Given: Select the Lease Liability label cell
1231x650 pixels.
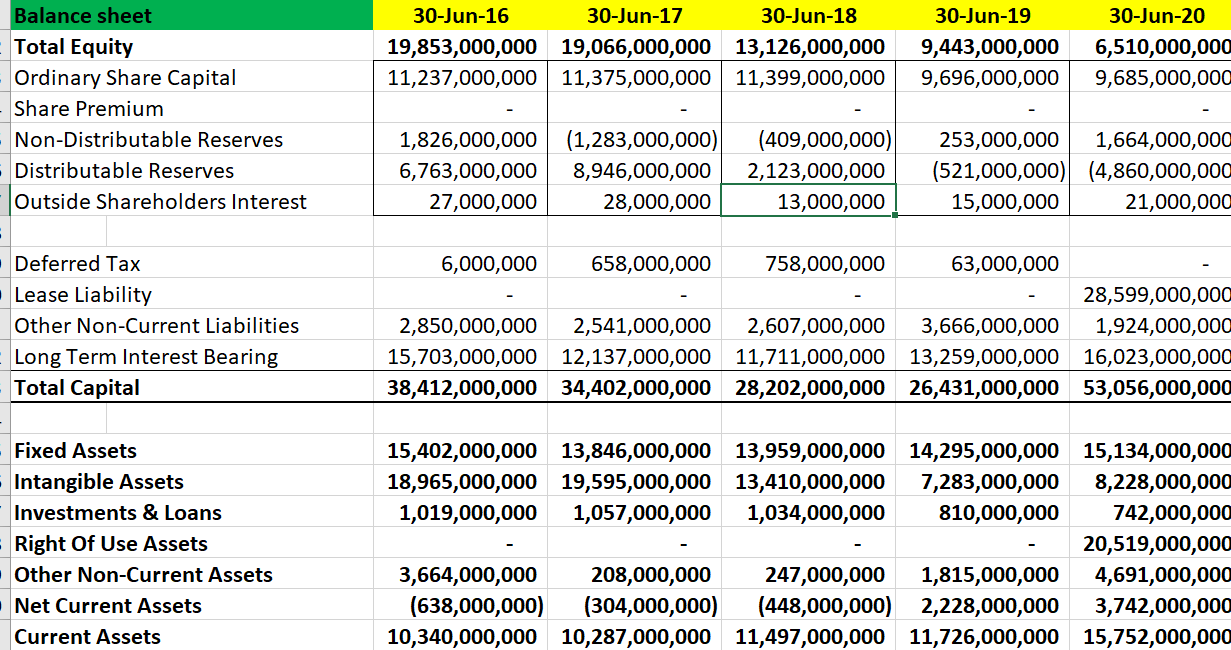Looking at the screenshot, I should tap(72, 294).
